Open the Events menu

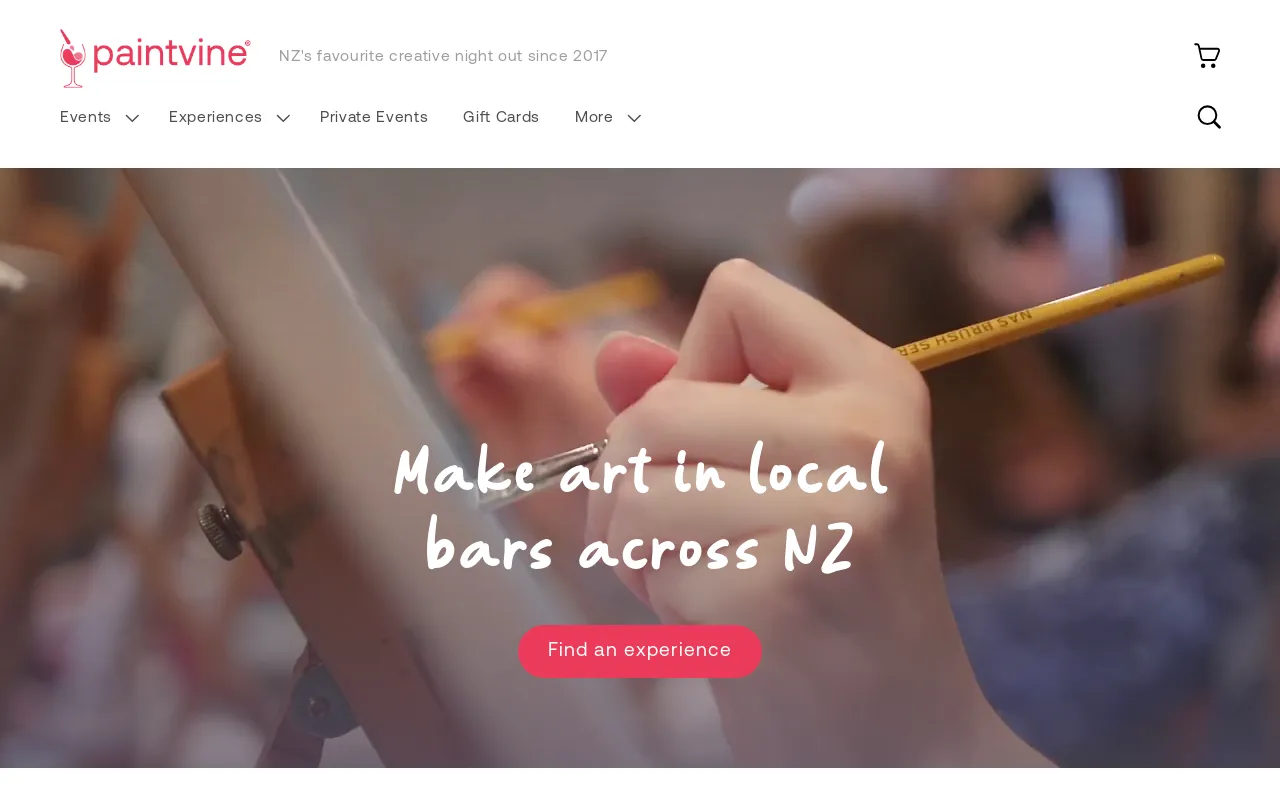click(86, 117)
